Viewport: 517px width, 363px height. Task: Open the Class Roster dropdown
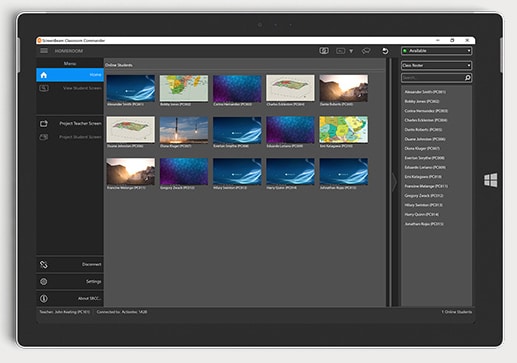(436, 65)
